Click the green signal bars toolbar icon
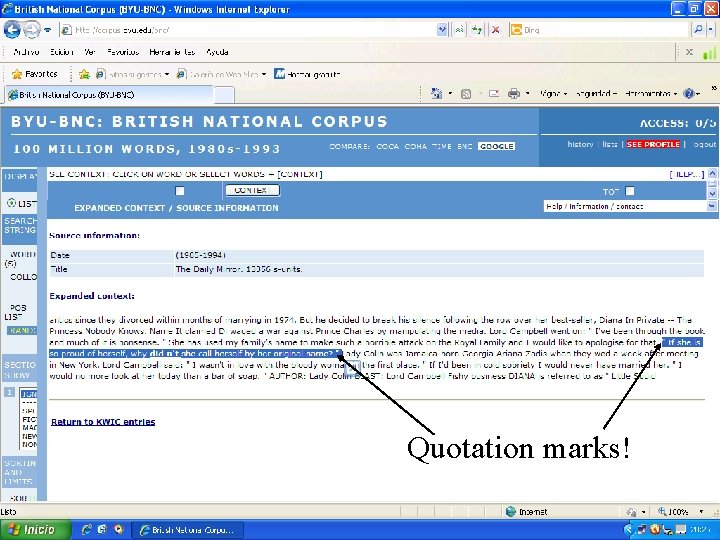 (710, 52)
